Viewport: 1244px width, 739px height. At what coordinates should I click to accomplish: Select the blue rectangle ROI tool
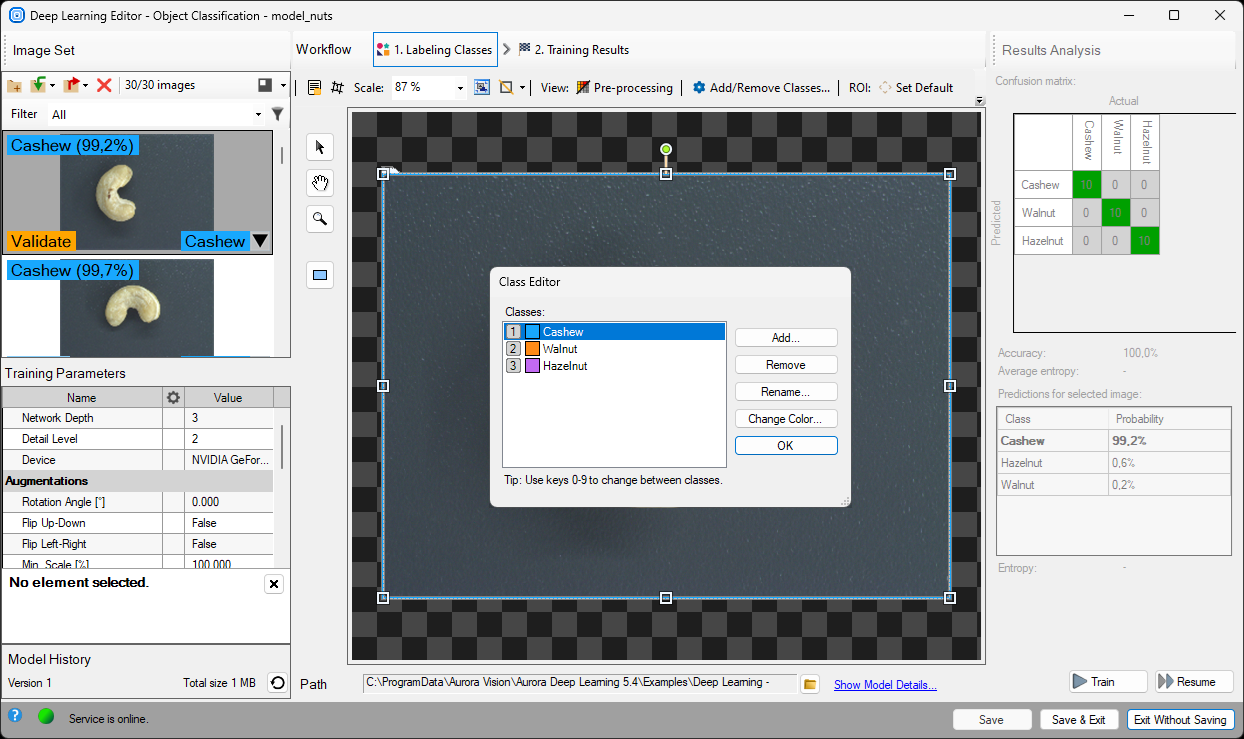point(320,275)
